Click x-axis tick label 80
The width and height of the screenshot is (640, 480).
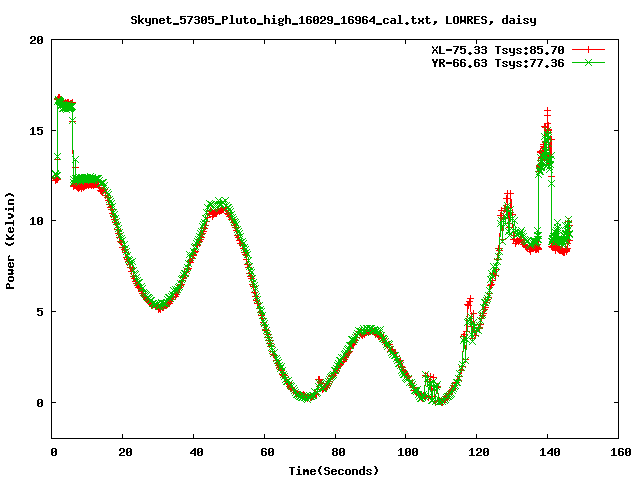point(338,452)
